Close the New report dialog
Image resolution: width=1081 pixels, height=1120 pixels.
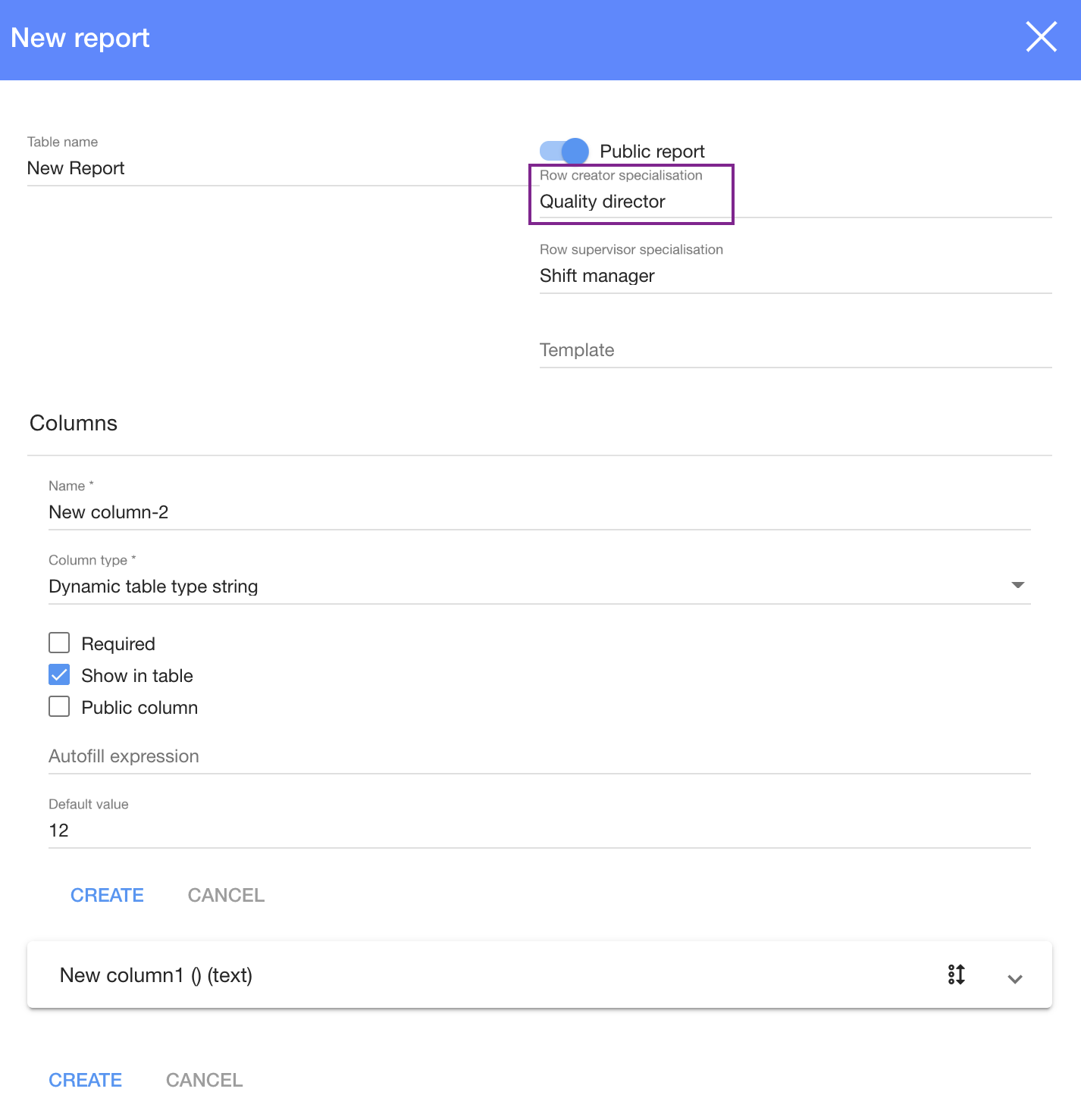coord(1041,36)
